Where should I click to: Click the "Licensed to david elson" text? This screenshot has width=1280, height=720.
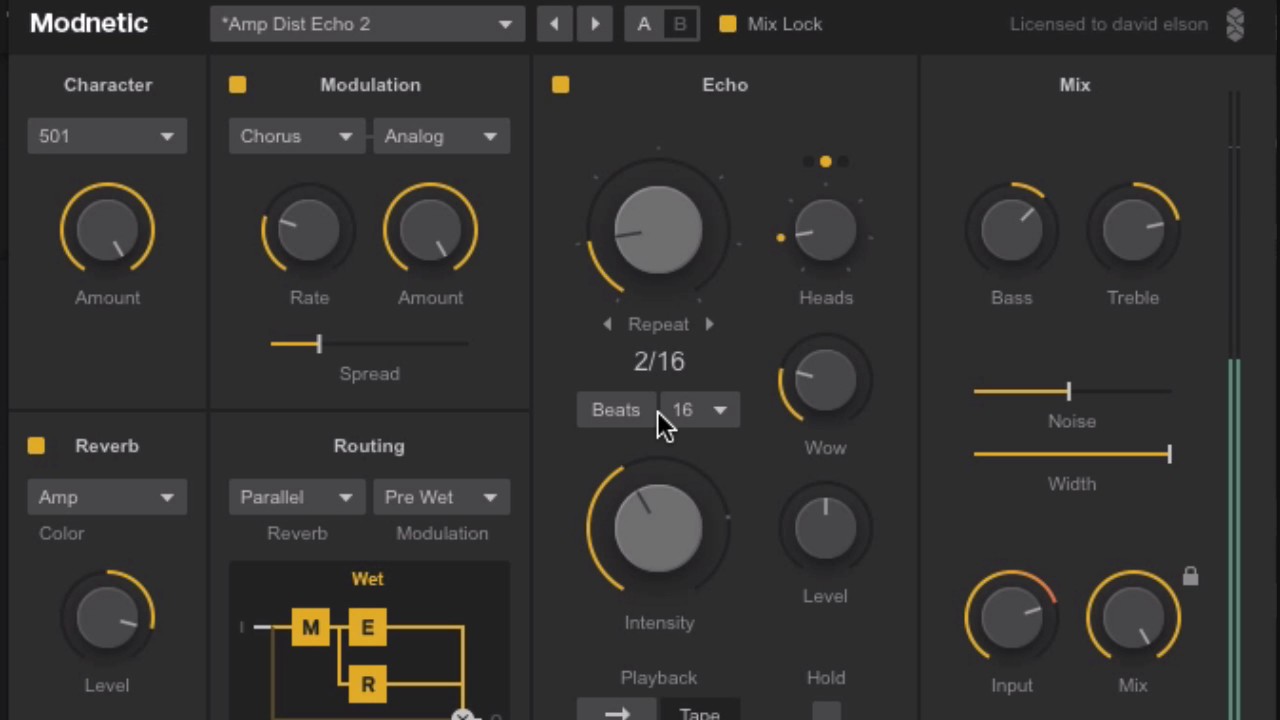coord(1108,24)
